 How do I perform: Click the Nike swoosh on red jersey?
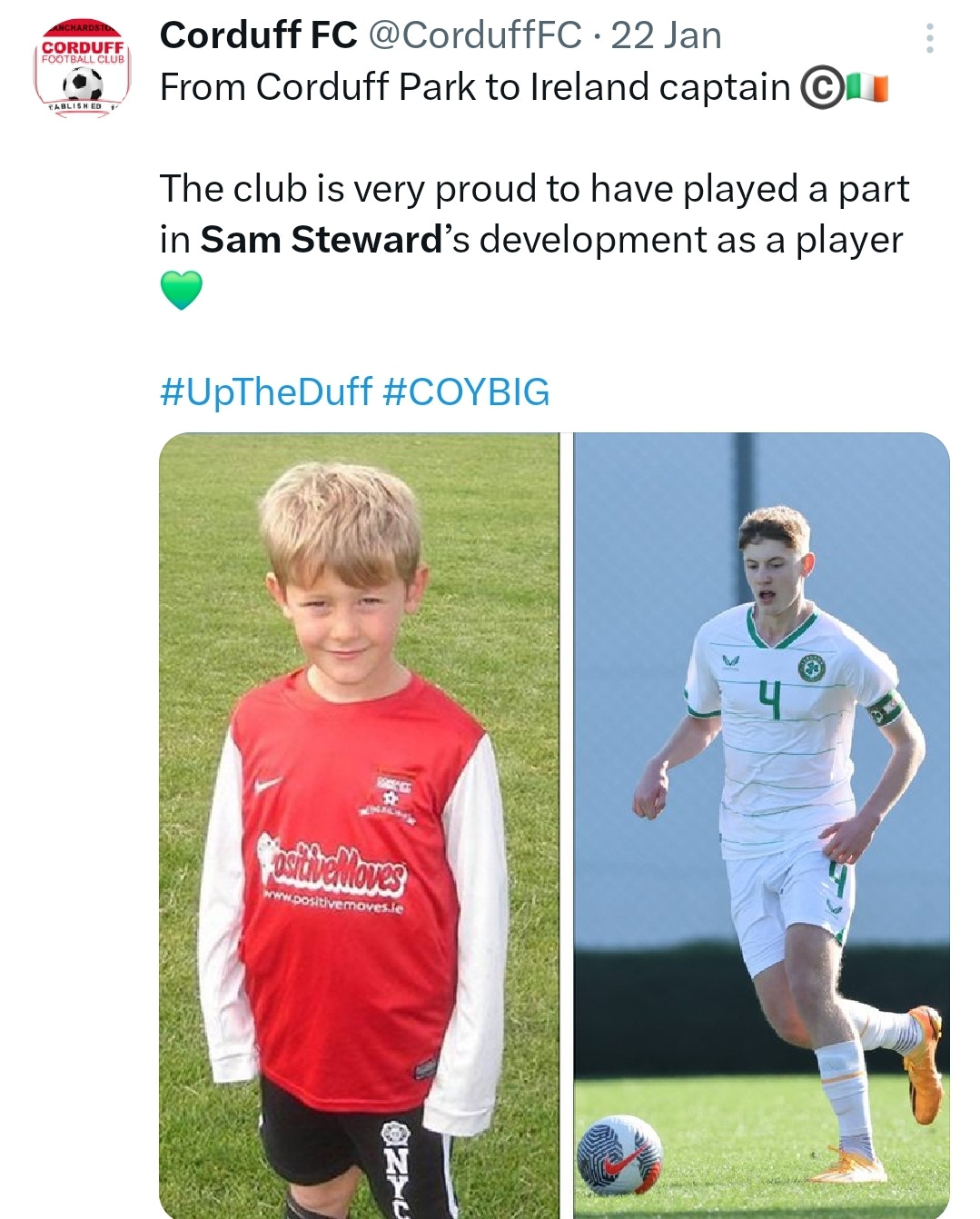coord(268,783)
